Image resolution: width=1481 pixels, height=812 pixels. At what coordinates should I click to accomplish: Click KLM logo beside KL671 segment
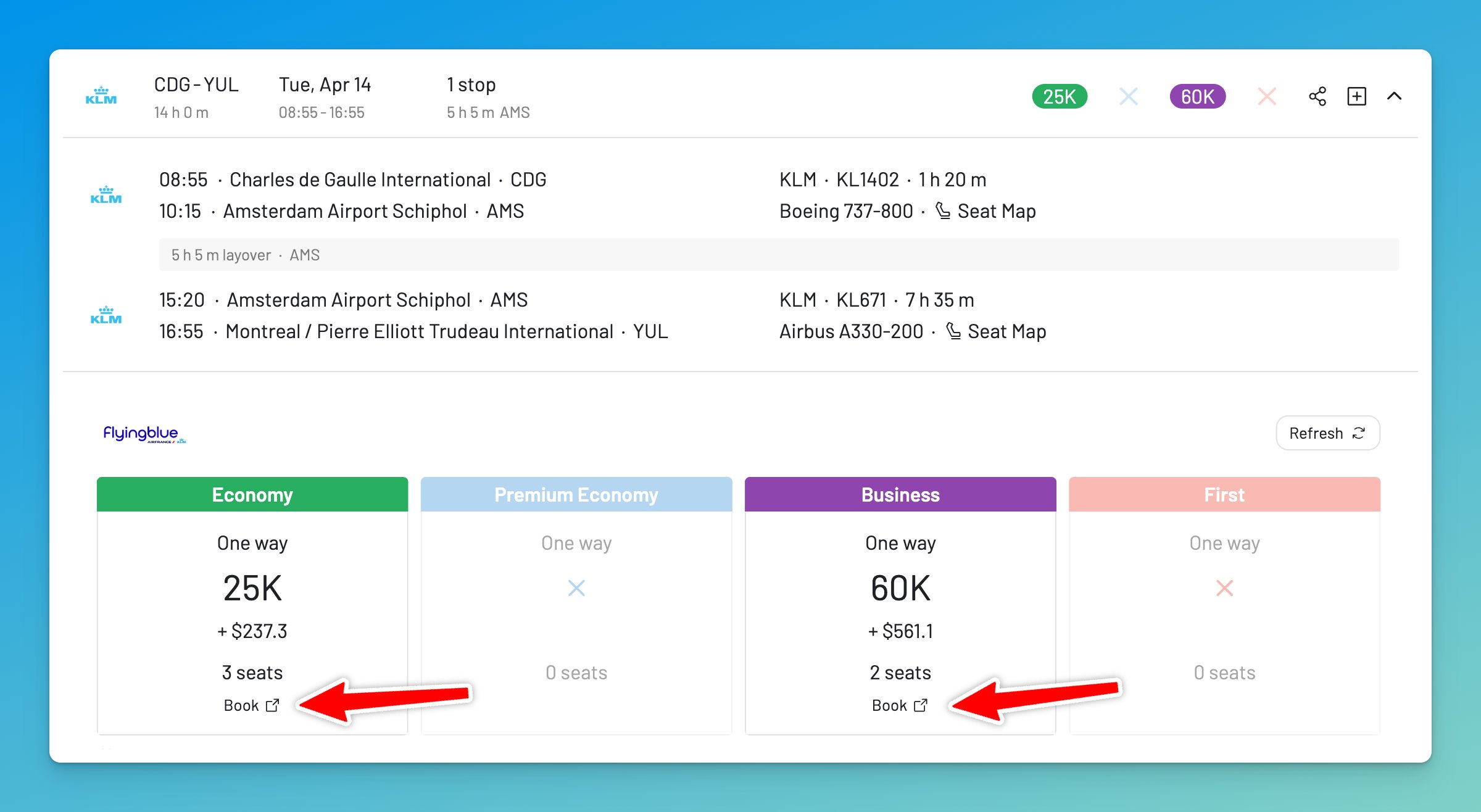click(106, 315)
